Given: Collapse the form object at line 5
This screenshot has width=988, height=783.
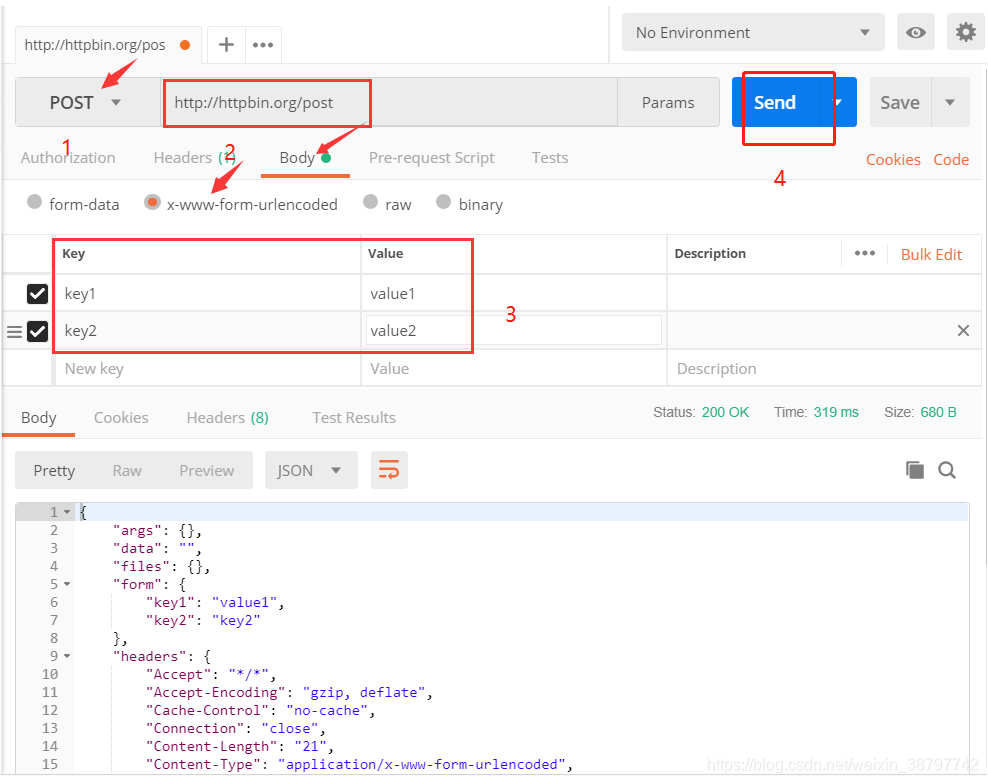Looking at the screenshot, I should (x=67, y=585).
